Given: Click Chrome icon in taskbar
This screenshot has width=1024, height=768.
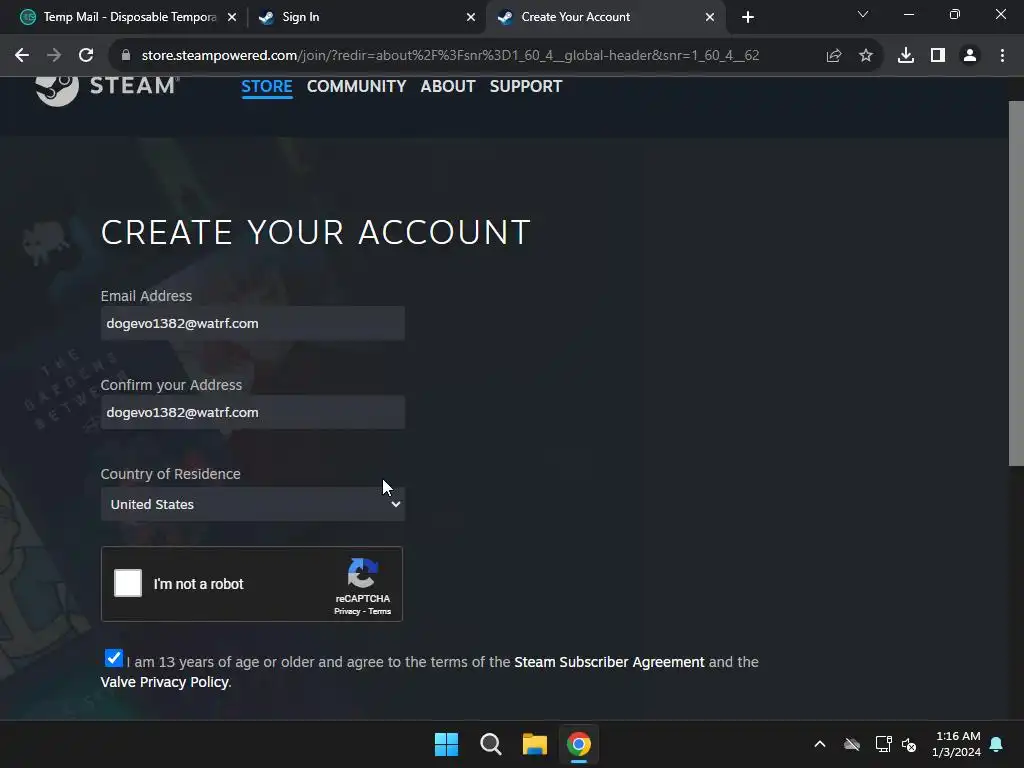Looking at the screenshot, I should point(578,744).
